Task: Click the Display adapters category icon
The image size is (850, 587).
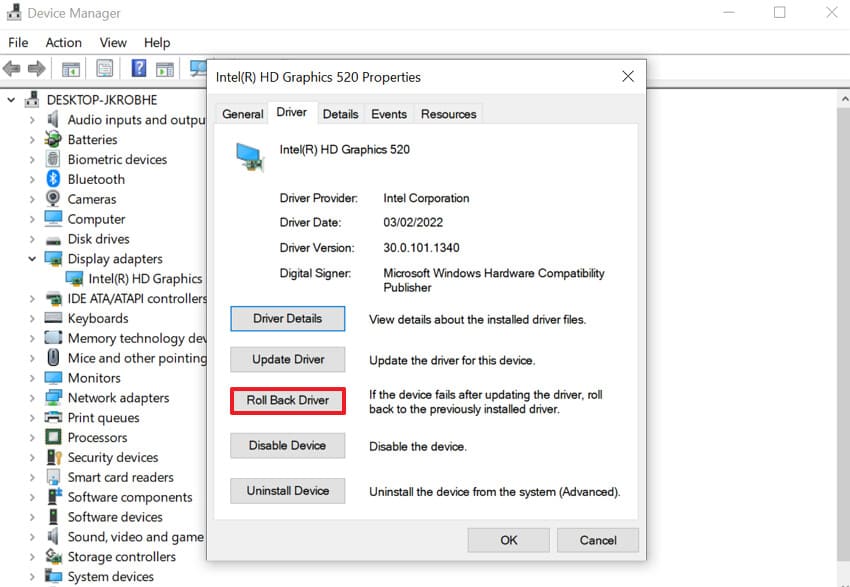Action: coord(53,259)
